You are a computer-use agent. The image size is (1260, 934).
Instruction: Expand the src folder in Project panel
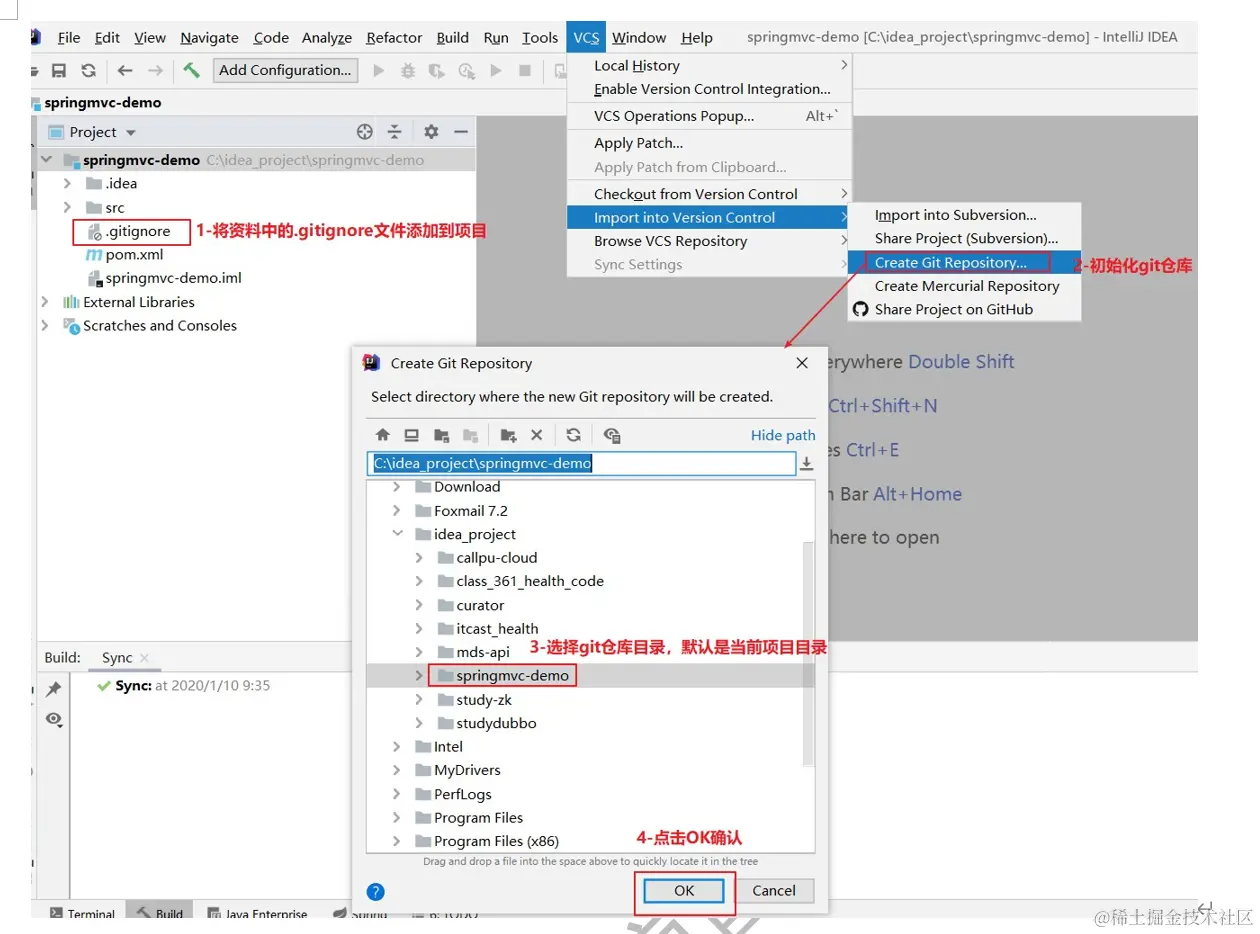pos(67,207)
